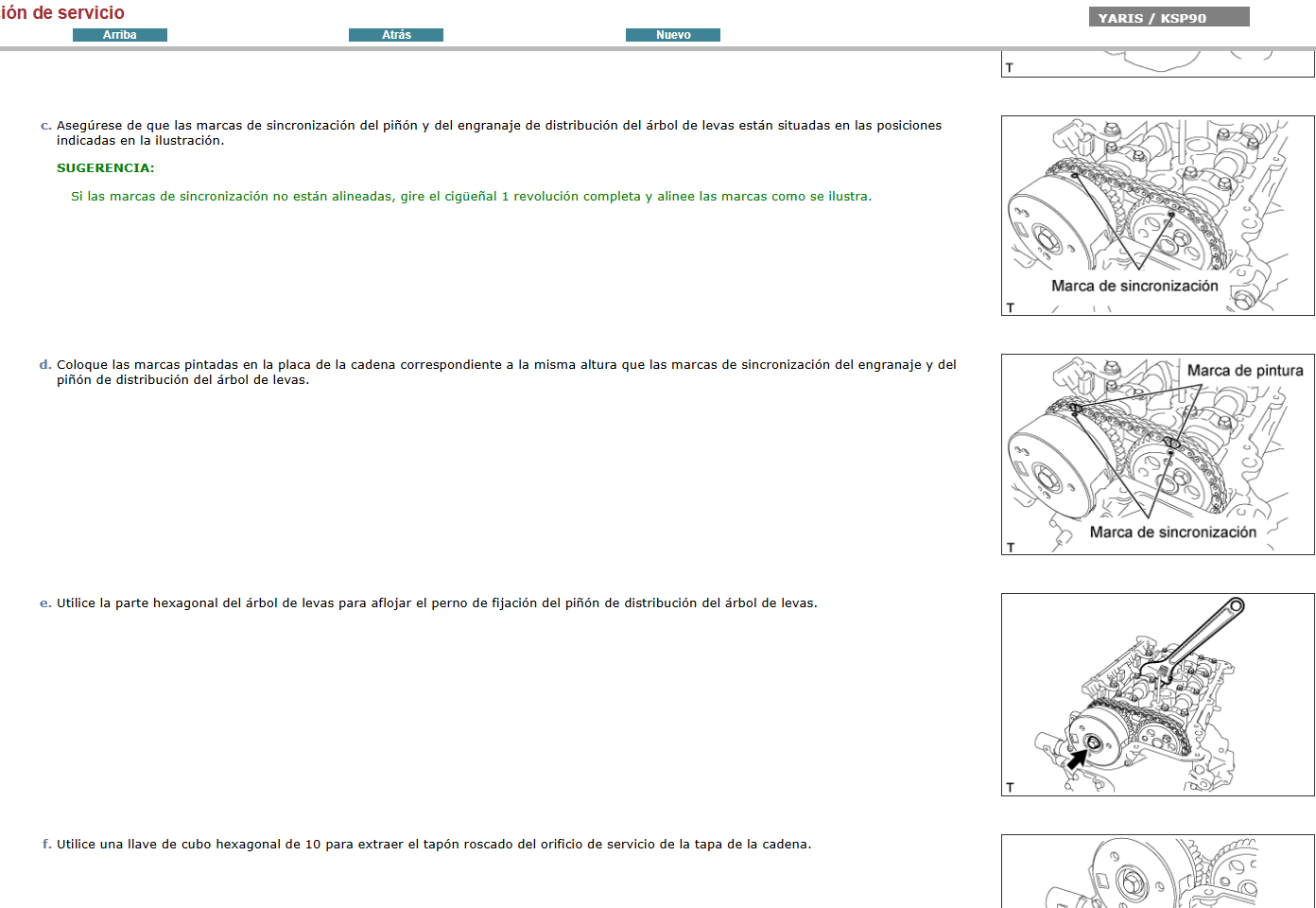Open the service hole plug illustration for step f
The image size is (1316, 908).
(x=1157, y=871)
